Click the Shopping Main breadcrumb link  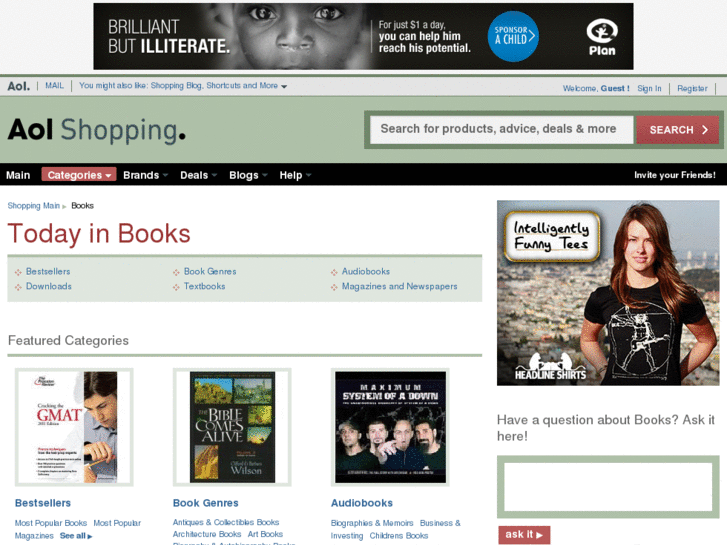pyautogui.click(x=33, y=205)
